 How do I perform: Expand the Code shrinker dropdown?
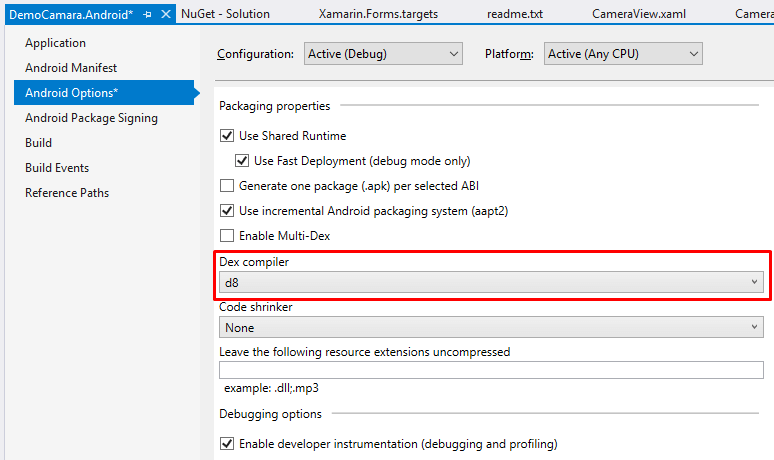pos(491,327)
